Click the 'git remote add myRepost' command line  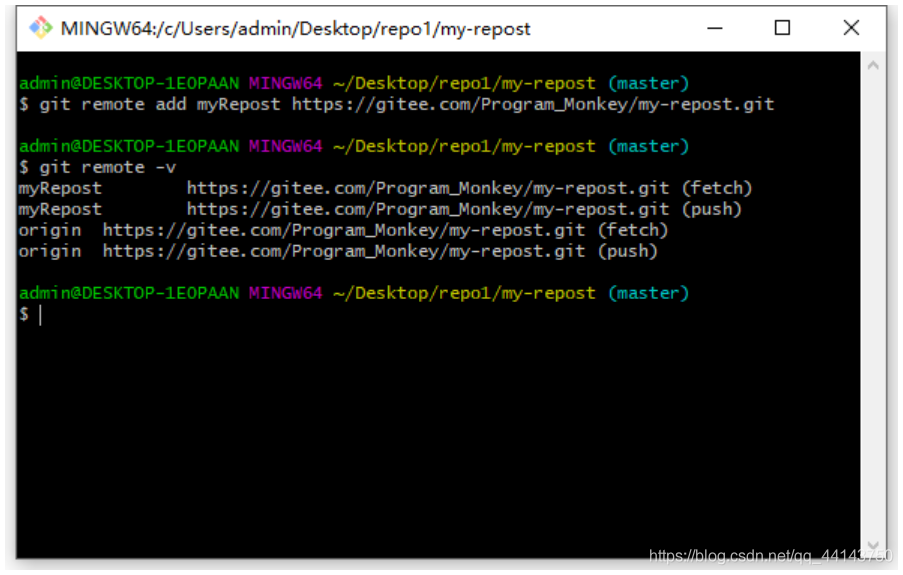396,105
